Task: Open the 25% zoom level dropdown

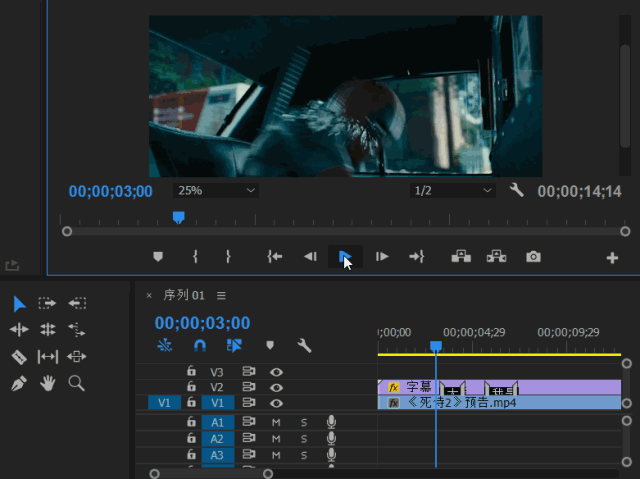Action: tap(216, 191)
